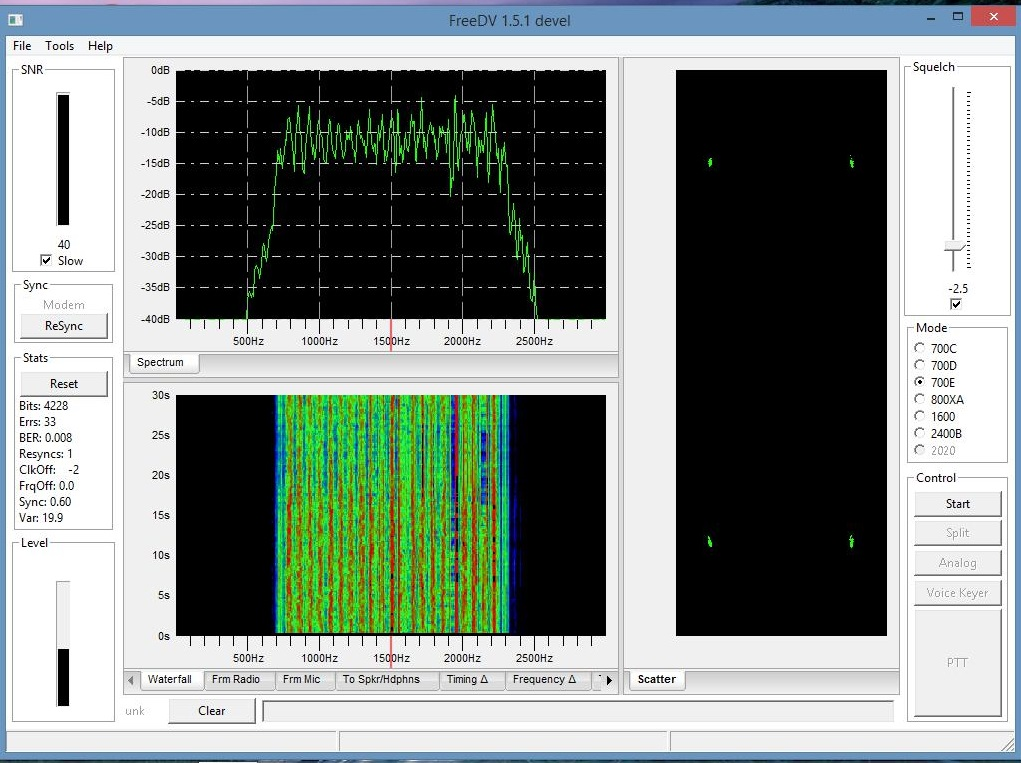
Task: Select the Scatter tab
Action: click(x=656, y=680)
